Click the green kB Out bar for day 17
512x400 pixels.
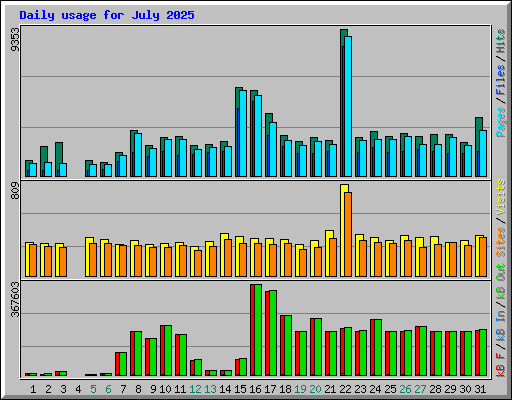[x=273, y=333]
